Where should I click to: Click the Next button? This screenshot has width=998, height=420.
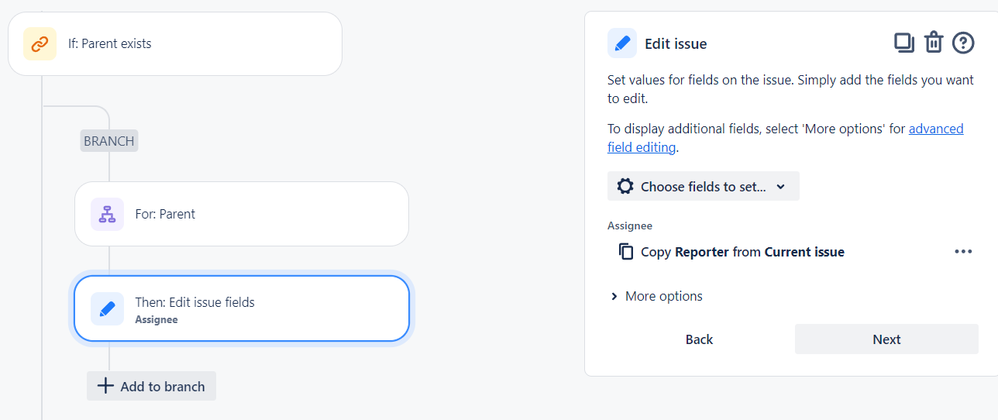pyautogui.click(x=887, y=339)
